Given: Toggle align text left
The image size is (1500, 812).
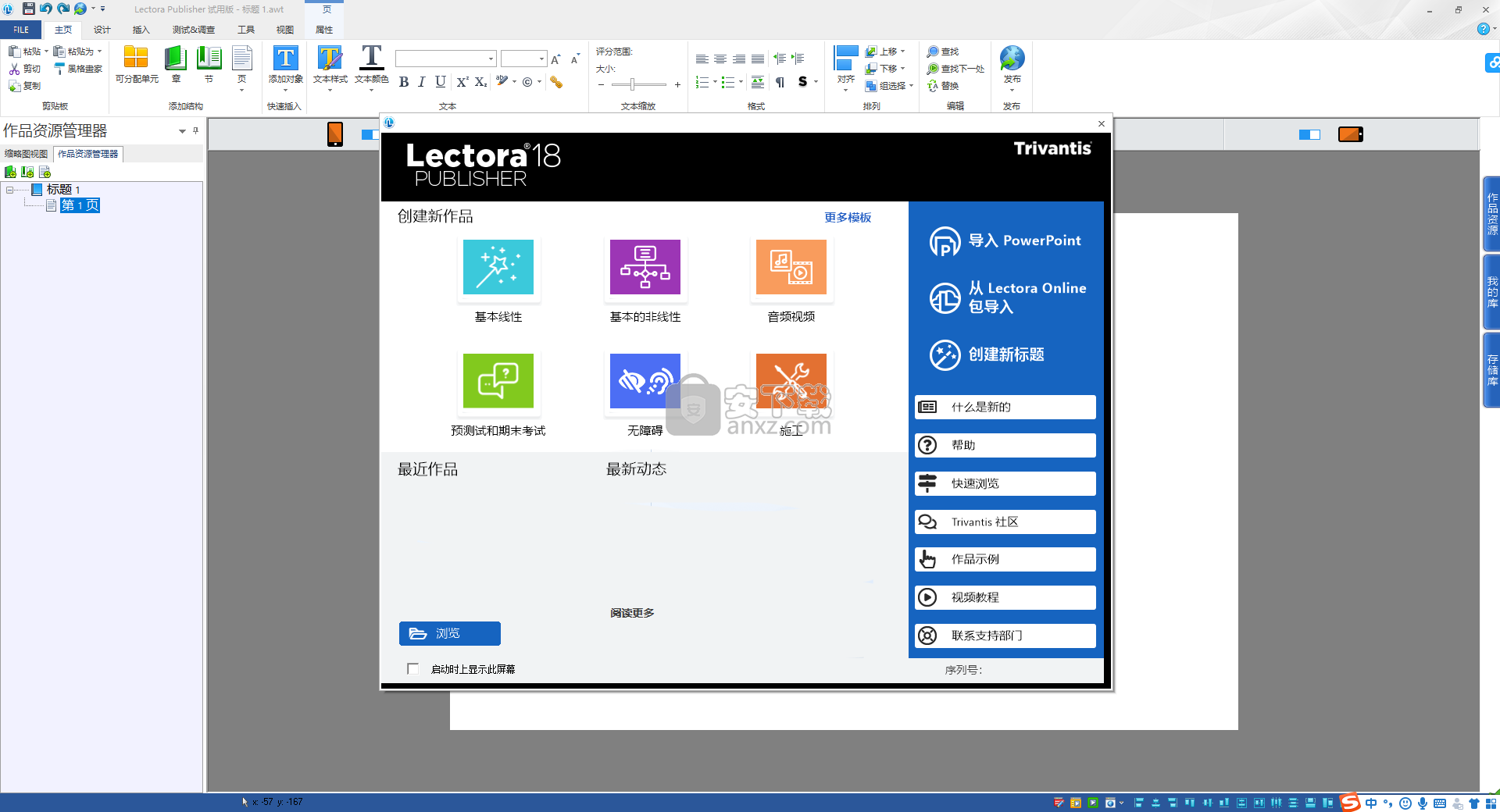Looking at the screenshot, I should (702, 59).
